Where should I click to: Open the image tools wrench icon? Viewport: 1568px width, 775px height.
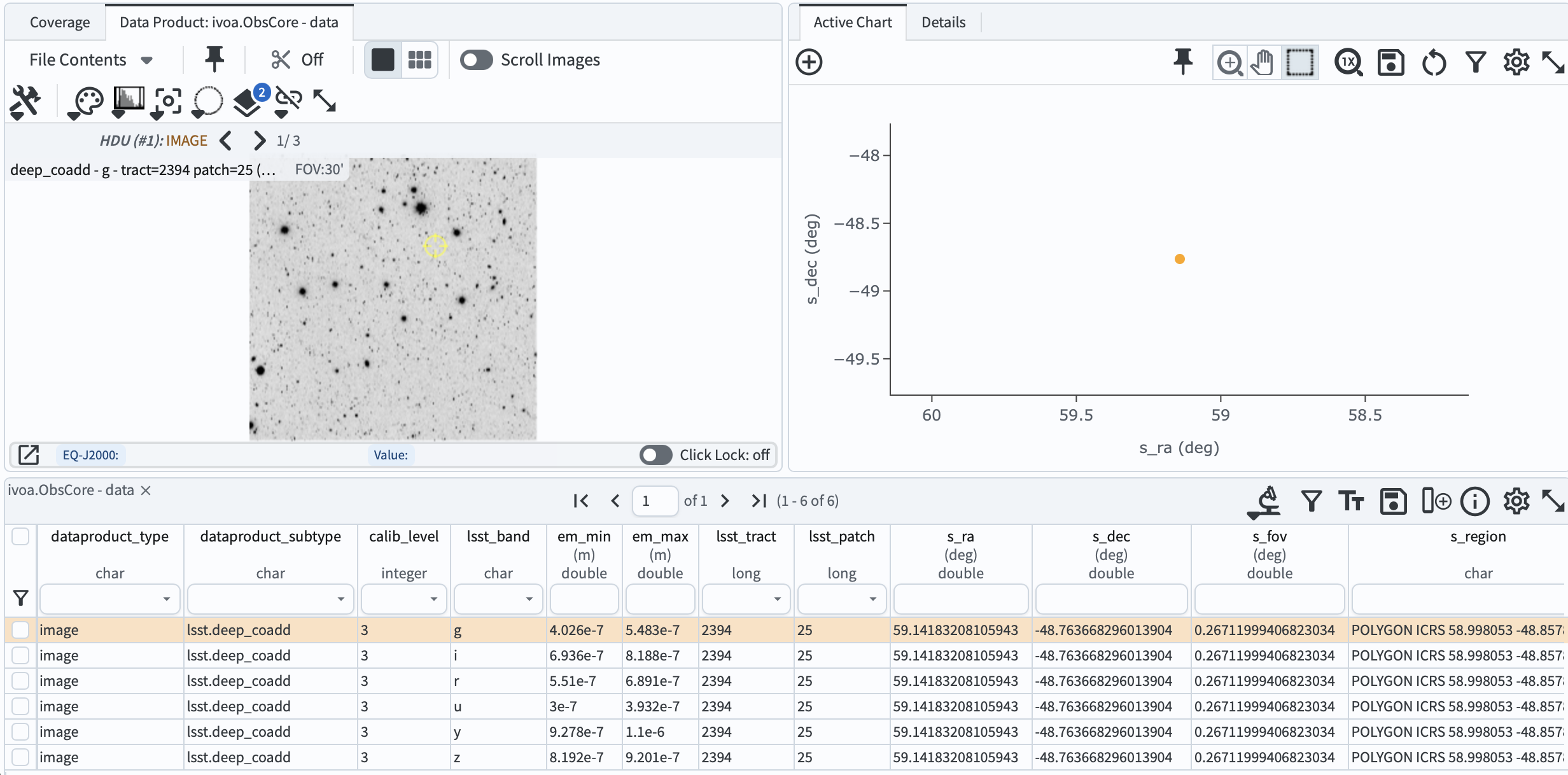pos(25,101)
